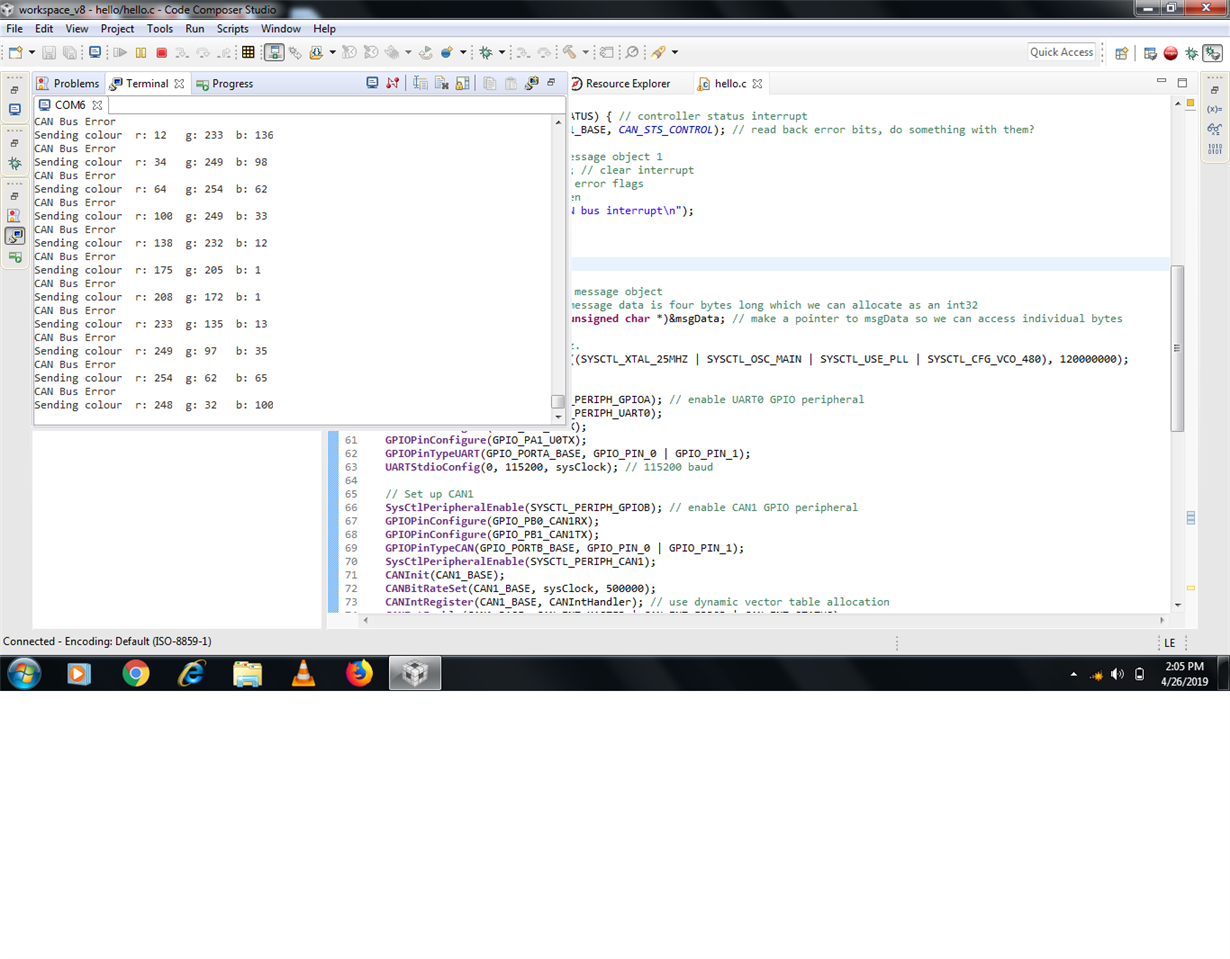The image size is (1230, 959).
Task: Click the Resume icon in the toolbar
Action: [x=120, y=52]
